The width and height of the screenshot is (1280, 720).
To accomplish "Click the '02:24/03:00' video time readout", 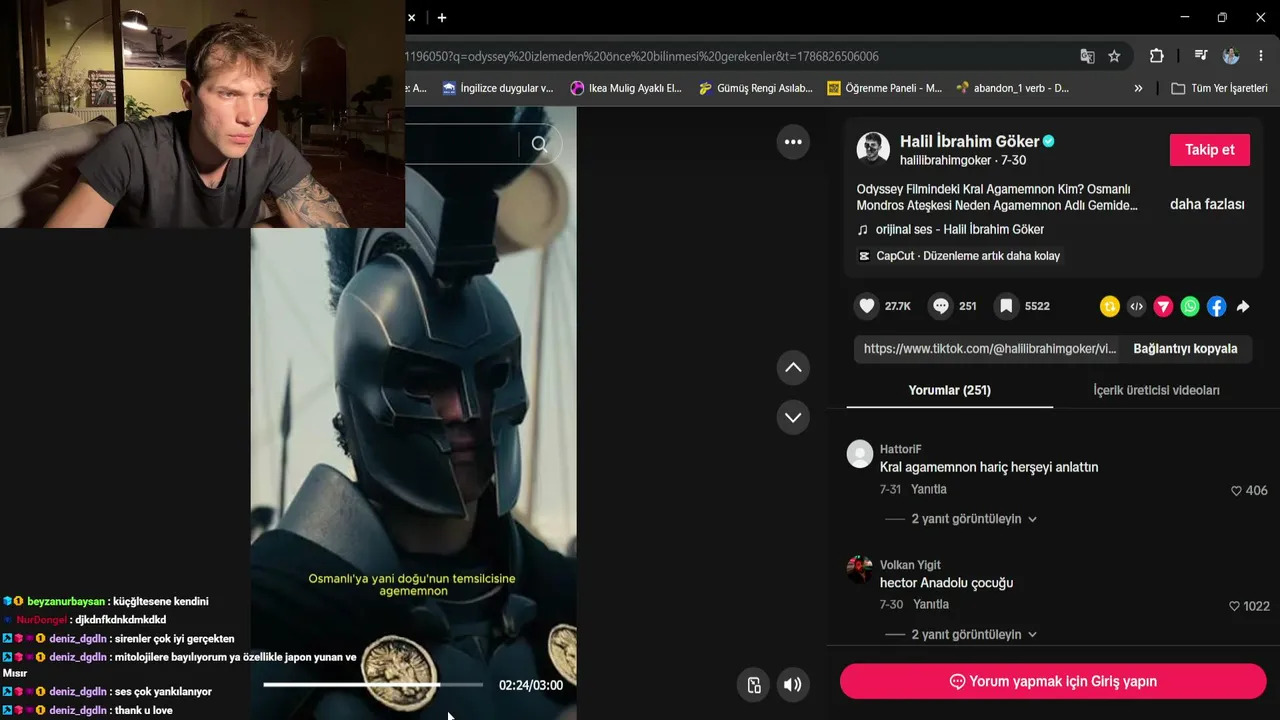I will tap(531, 685).
